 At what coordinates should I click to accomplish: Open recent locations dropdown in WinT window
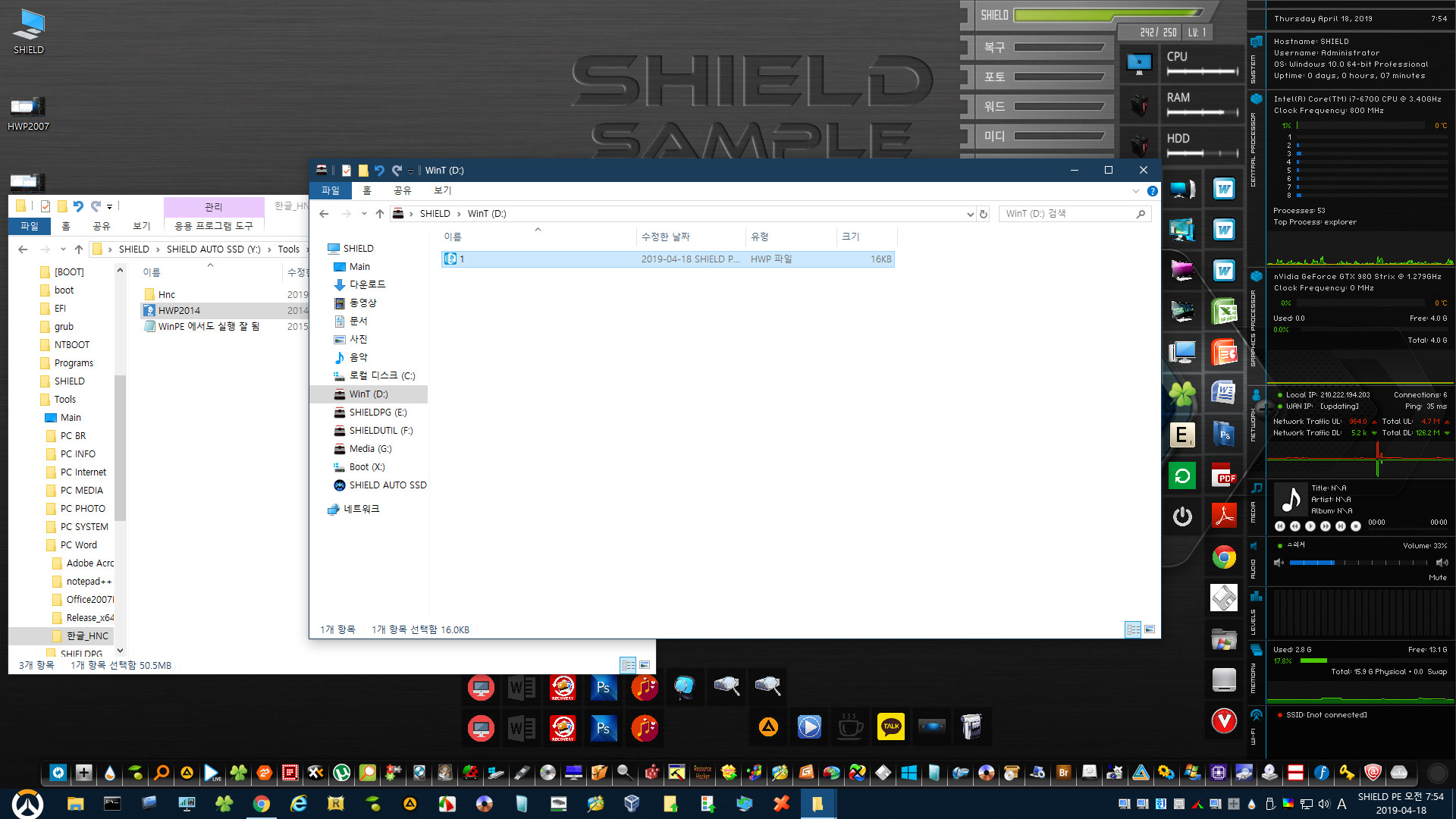coord(364,214)
